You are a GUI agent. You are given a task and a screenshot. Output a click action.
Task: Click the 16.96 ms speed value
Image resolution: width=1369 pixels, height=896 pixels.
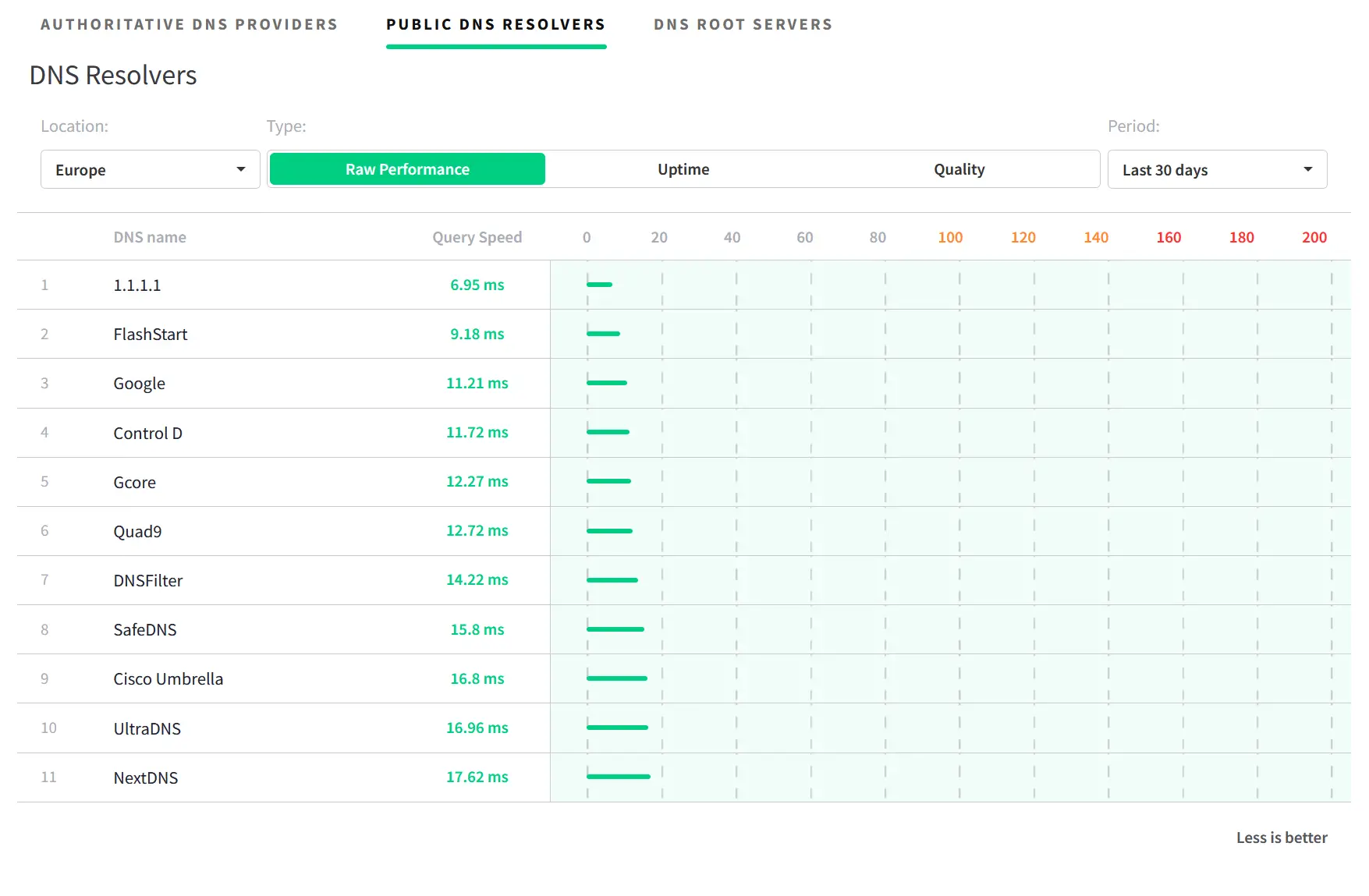coord(477,728)
